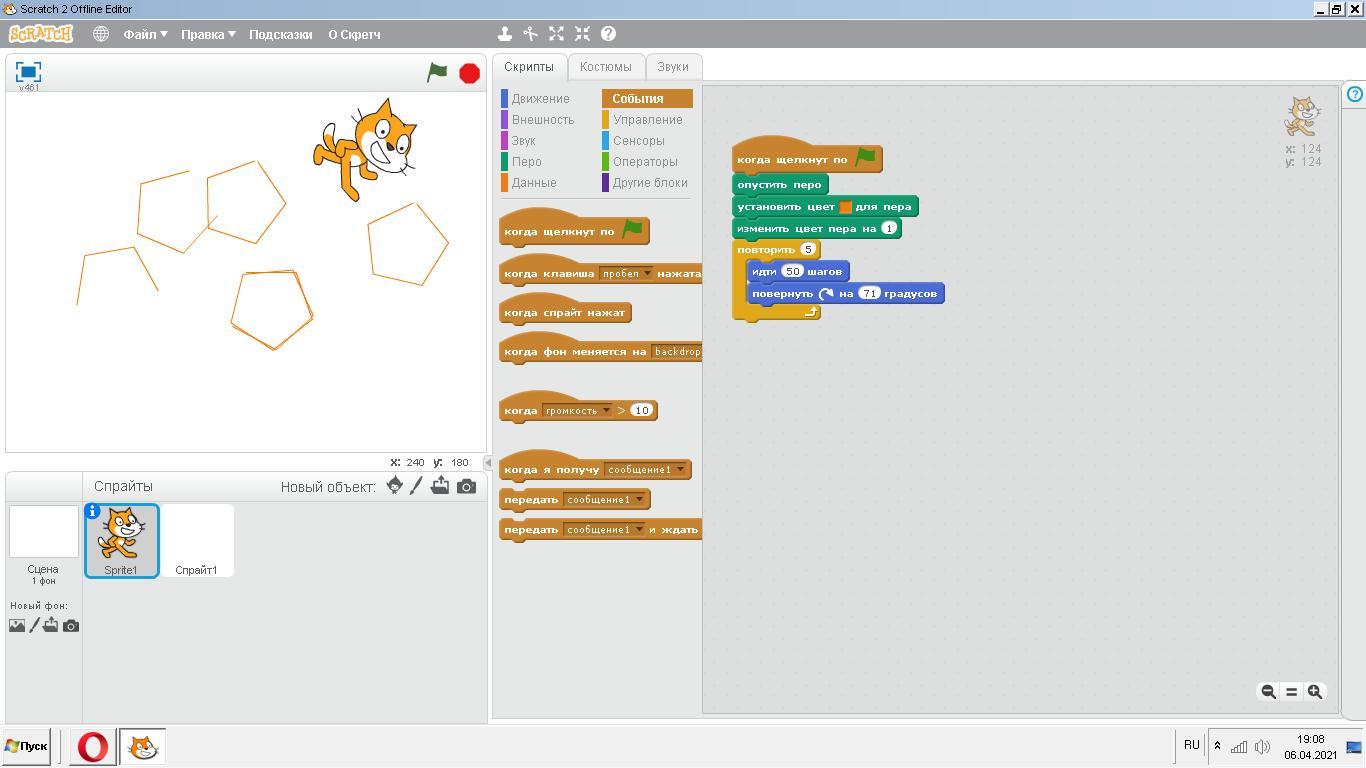Screen dimensions: 1366x768
Task: Select the scissors delete tool in the toolbar
Action: tap(531, 34)
